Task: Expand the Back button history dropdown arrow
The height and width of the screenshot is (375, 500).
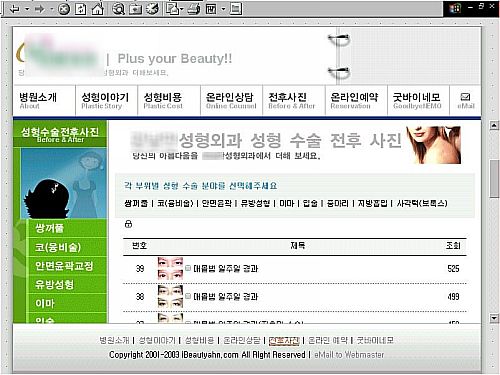Action: [x=27, y=9]
